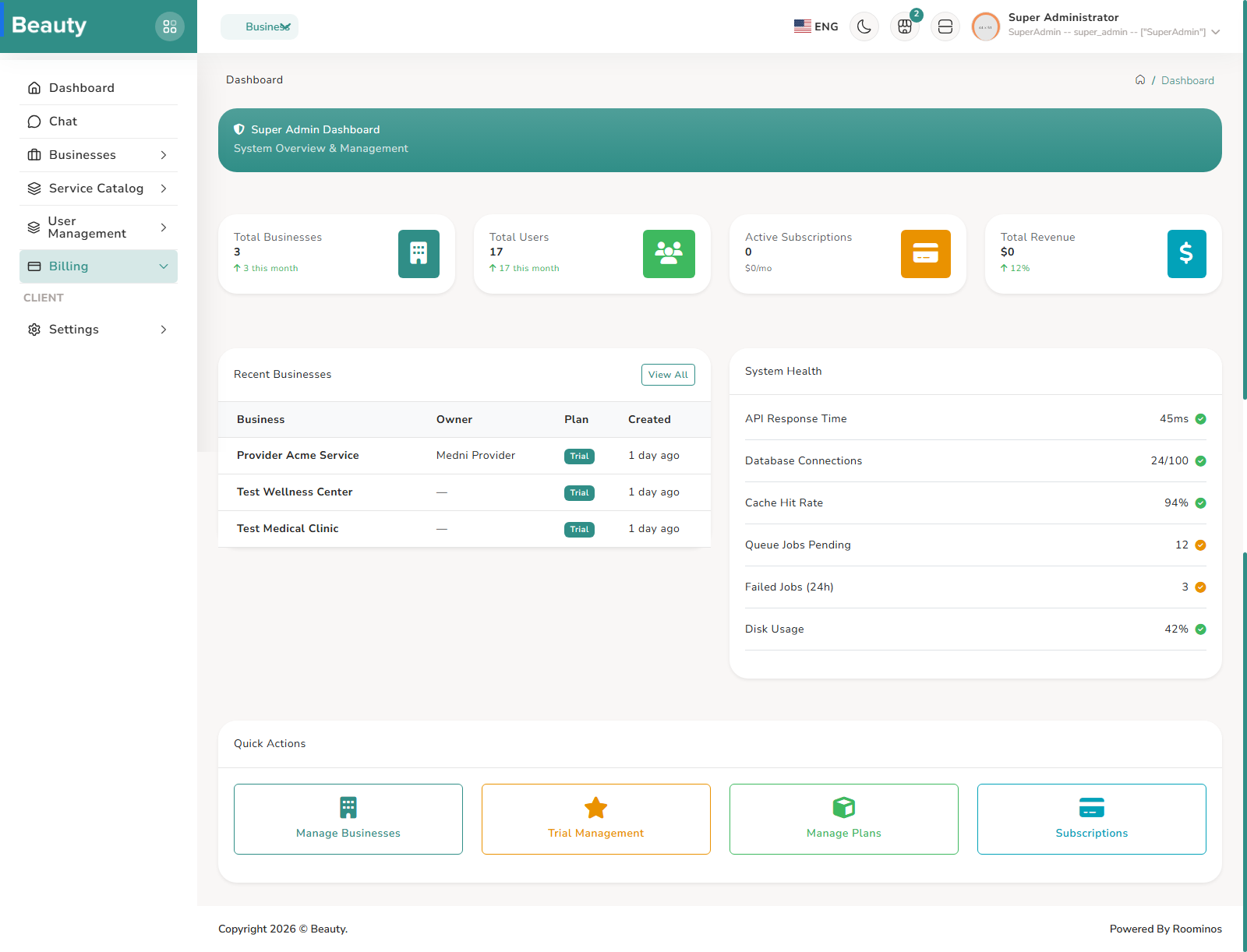Open Trial Management from Quick Actions
Image resolution: width=1247 pixels, height=952 pixels.
coord(595,819)
